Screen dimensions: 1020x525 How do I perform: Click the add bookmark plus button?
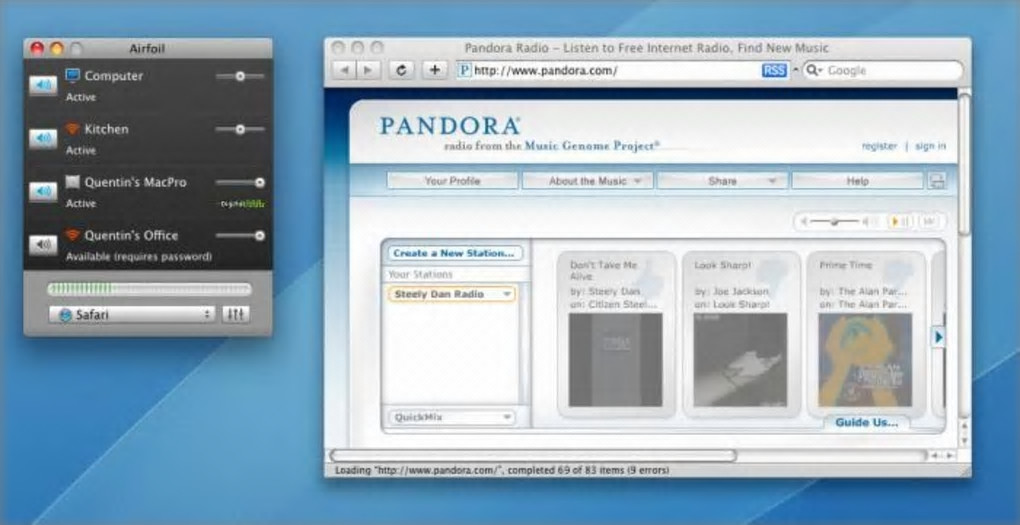click(x=435, y=70)
